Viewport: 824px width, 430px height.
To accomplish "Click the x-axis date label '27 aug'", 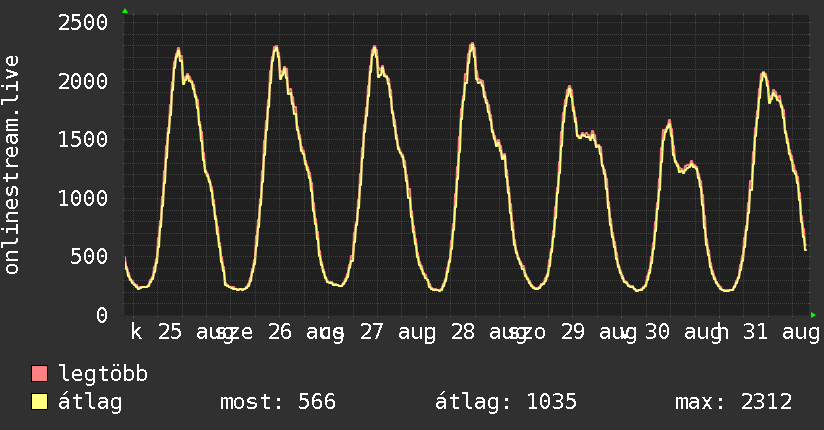I will (398, 332).
